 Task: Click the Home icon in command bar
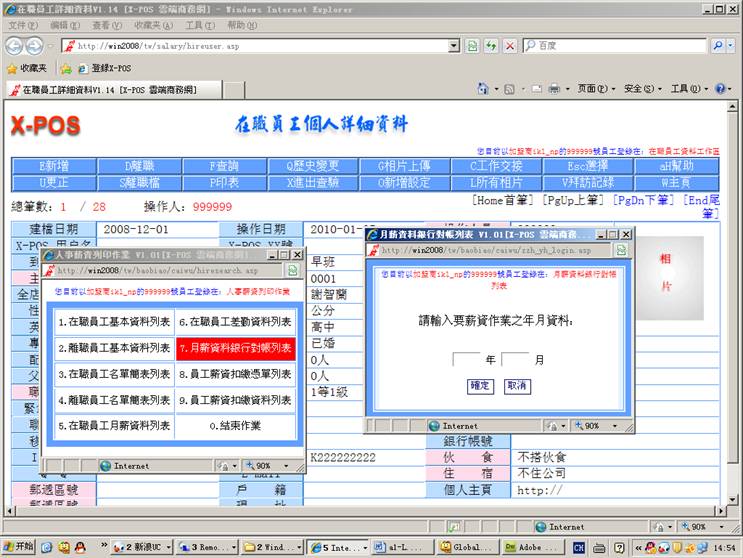tap(483, 89)
